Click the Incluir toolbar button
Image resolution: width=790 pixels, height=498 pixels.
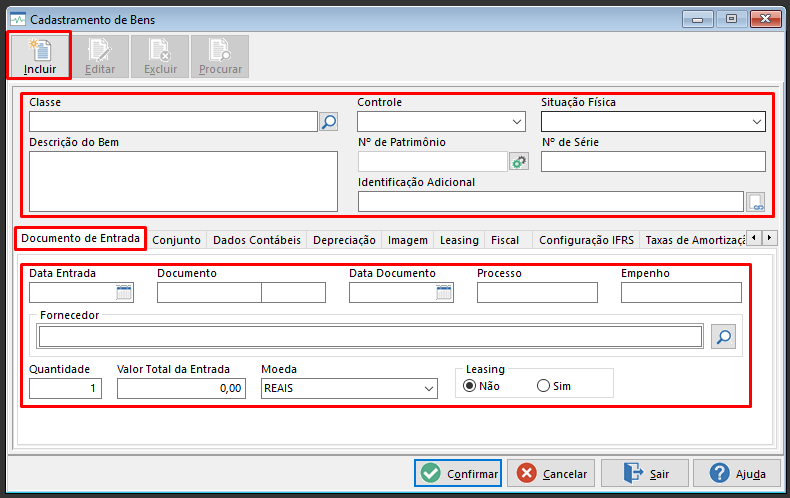(x=39, y=56)
